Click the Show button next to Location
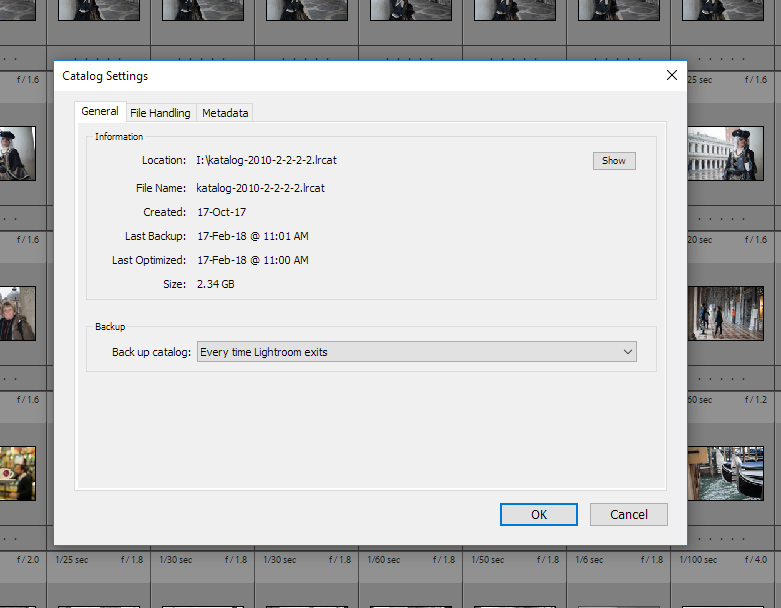781x608 pixels. (x=614, y=161)
